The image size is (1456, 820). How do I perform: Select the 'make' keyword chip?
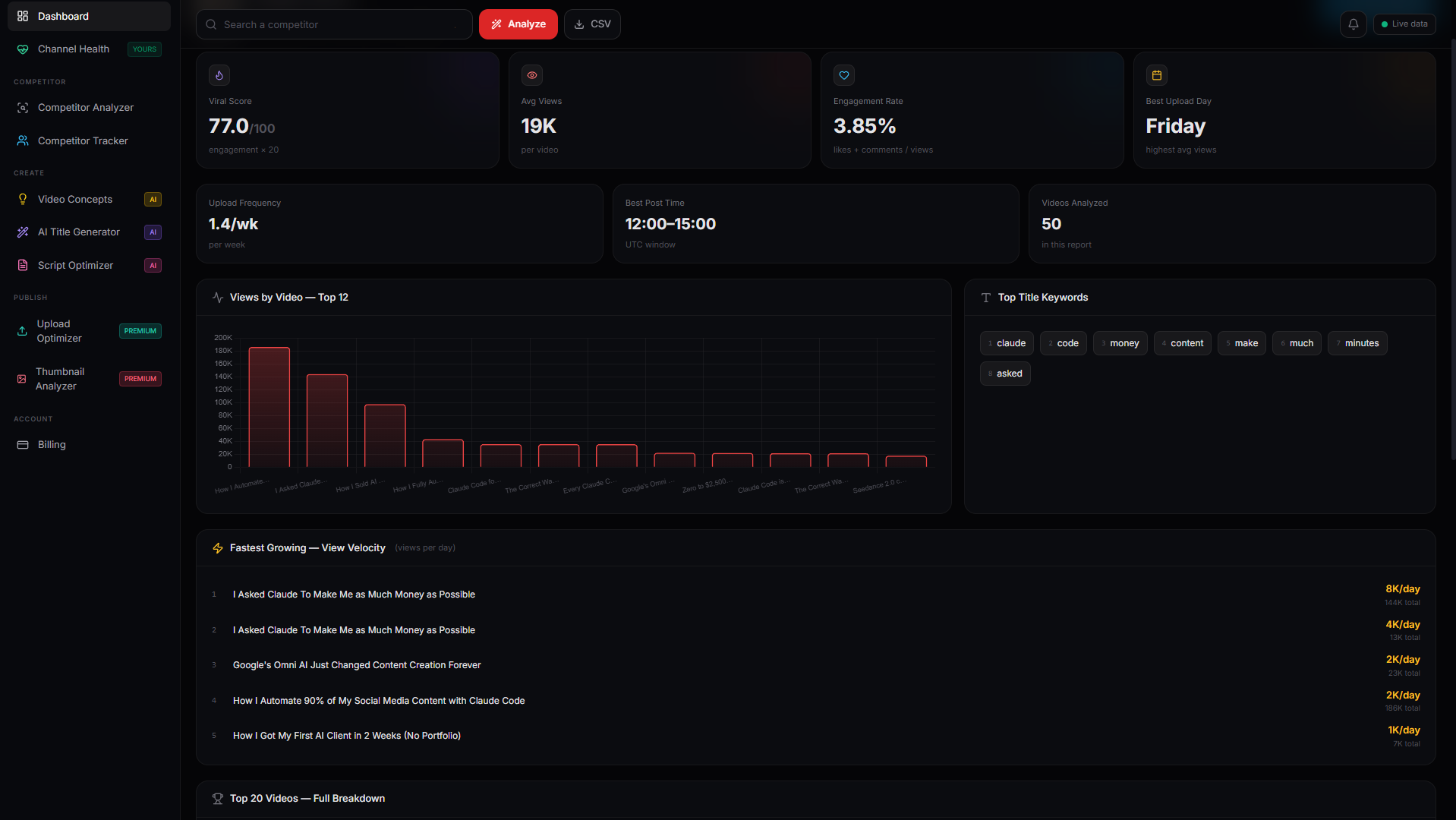click(1242, 343)
